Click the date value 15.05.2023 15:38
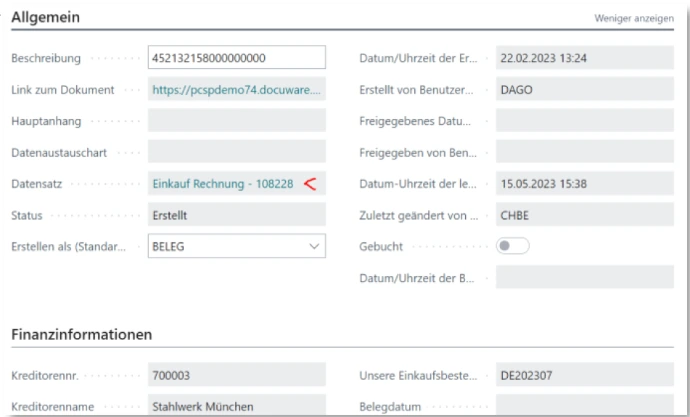The image size is (690, 417). (x=585, y=183)
